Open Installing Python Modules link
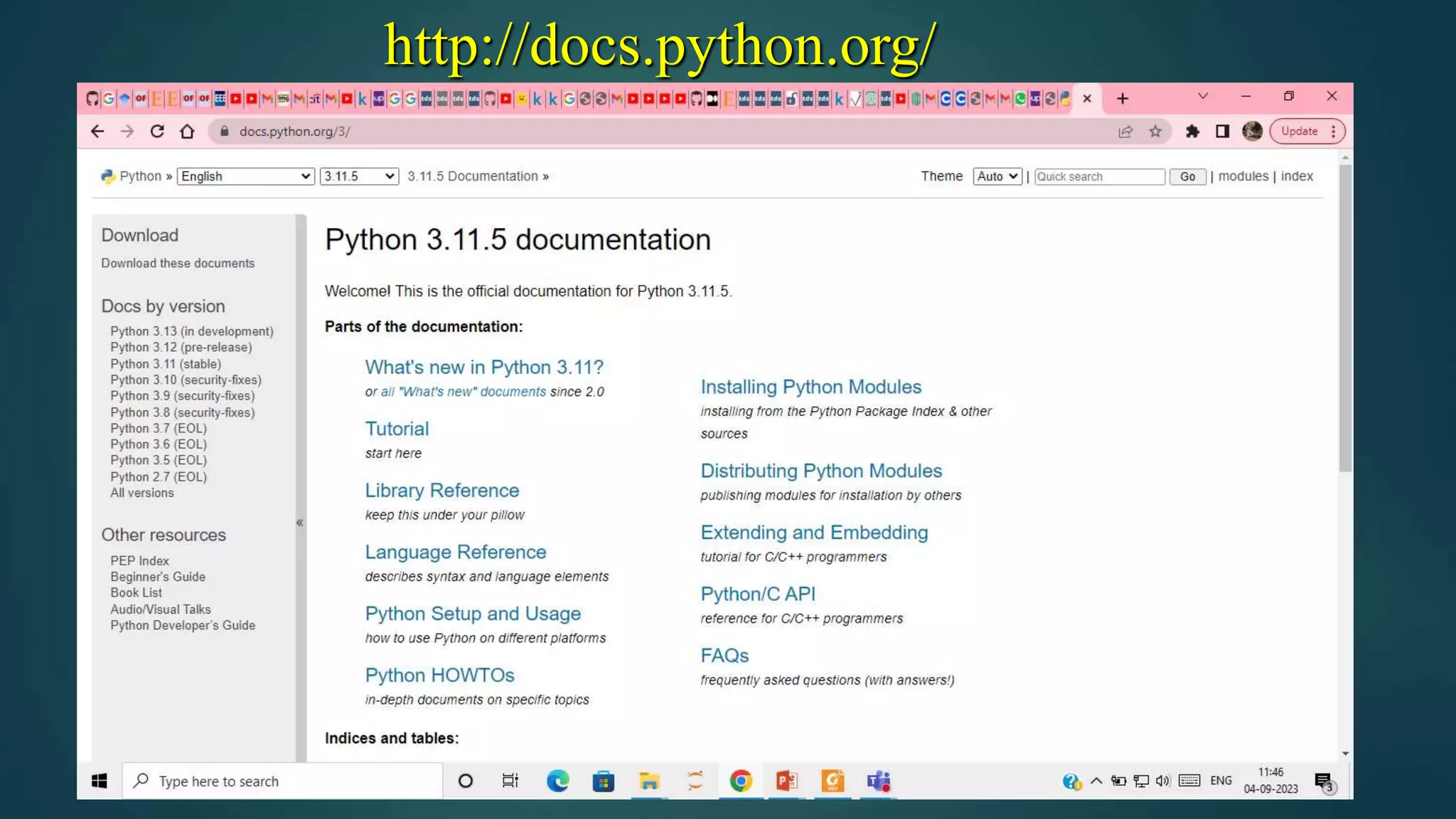The image size is (1456, 819). point(811,387)
